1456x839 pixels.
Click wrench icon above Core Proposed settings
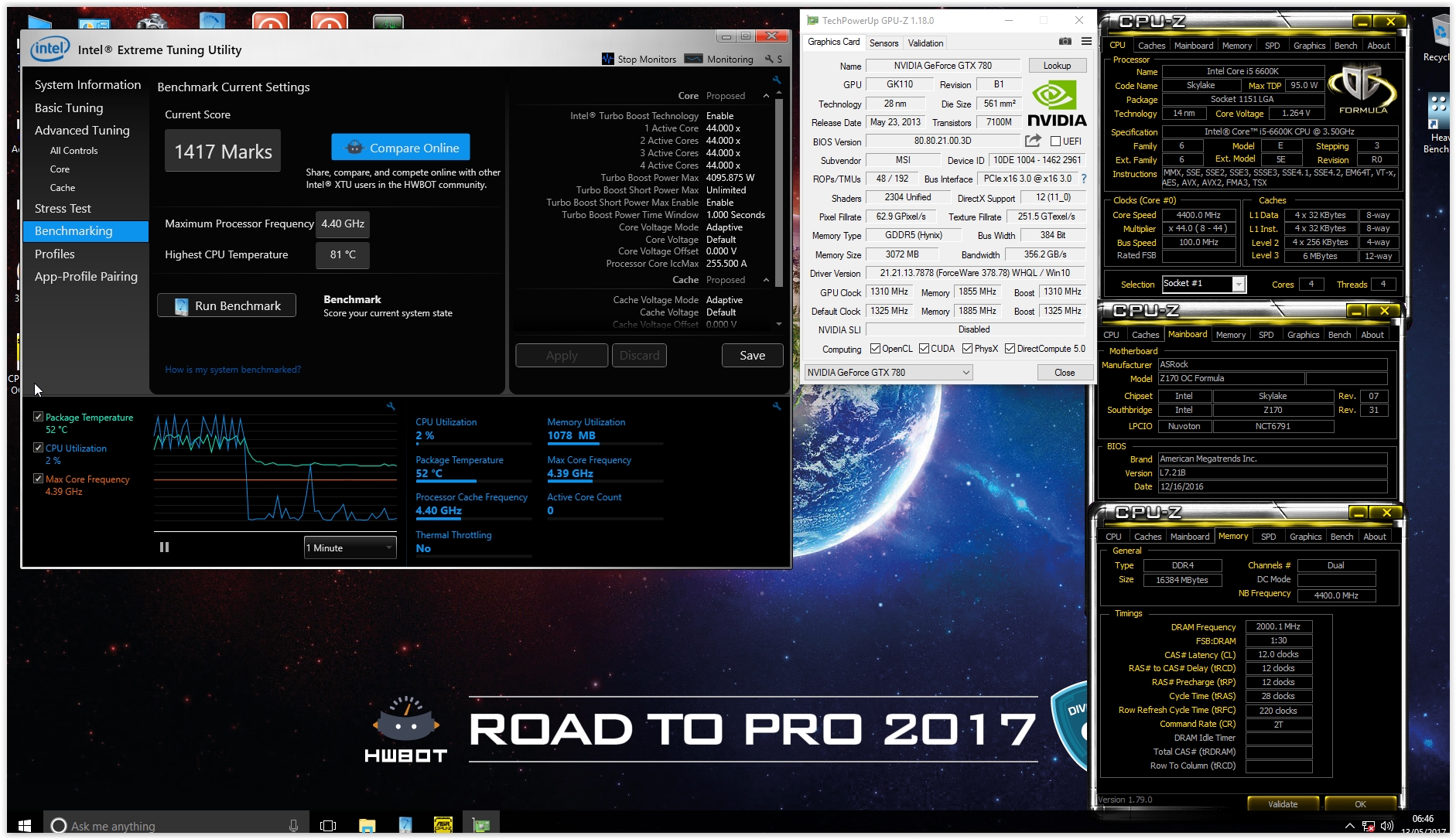click(776, 80)
